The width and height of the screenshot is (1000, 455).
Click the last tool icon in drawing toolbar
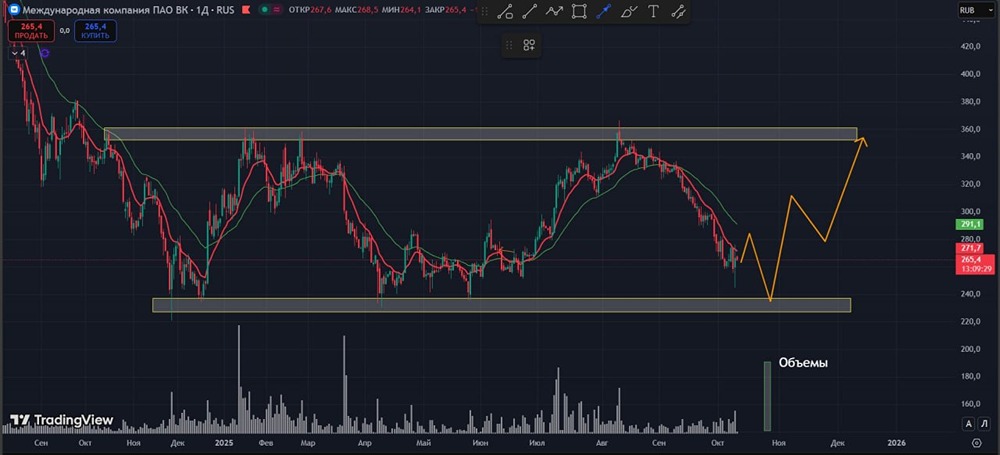tap(679, 12)
